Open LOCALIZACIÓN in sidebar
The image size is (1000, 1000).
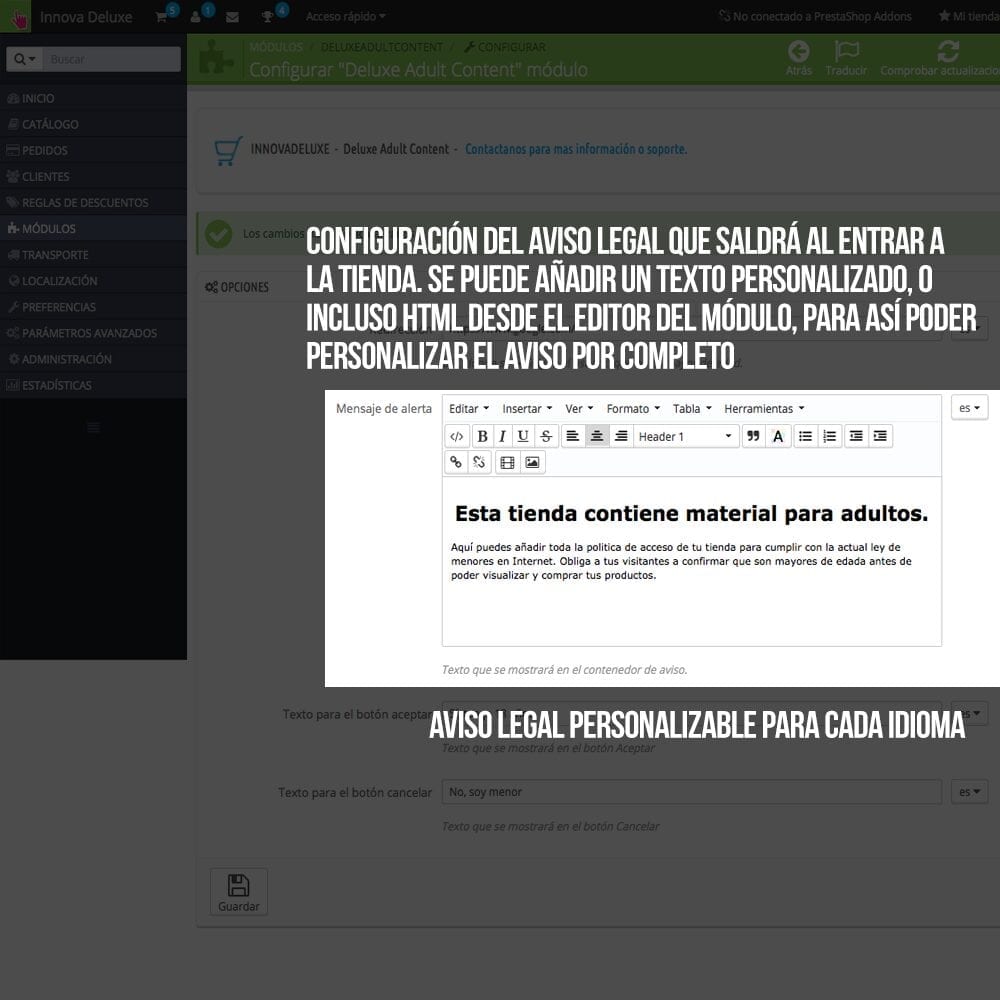point(93,281)
